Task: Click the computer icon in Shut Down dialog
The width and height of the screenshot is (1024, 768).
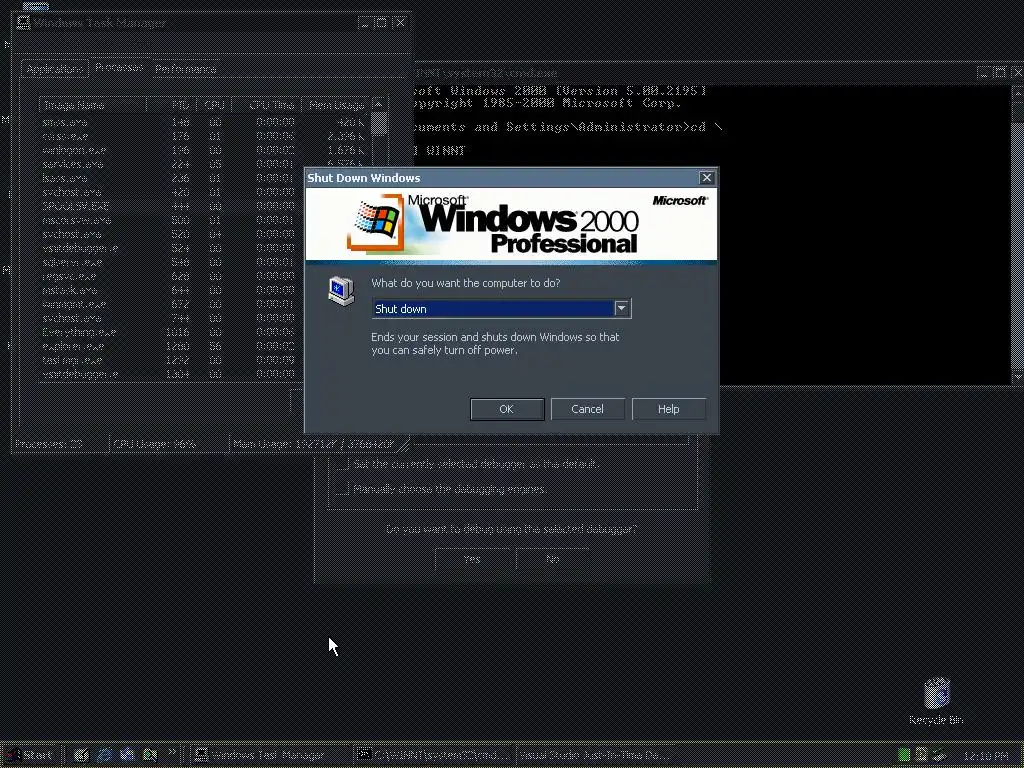Action: click(x=341, y=291)
